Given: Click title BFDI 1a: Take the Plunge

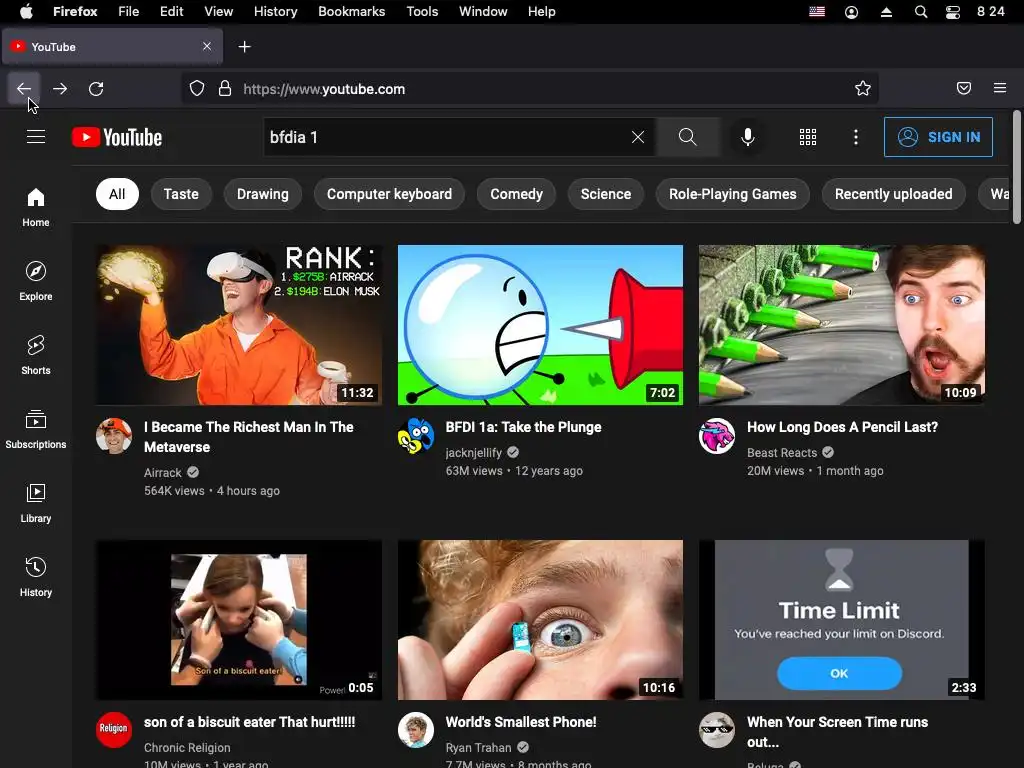Looking at the screenshot, I should click(524, 427).
